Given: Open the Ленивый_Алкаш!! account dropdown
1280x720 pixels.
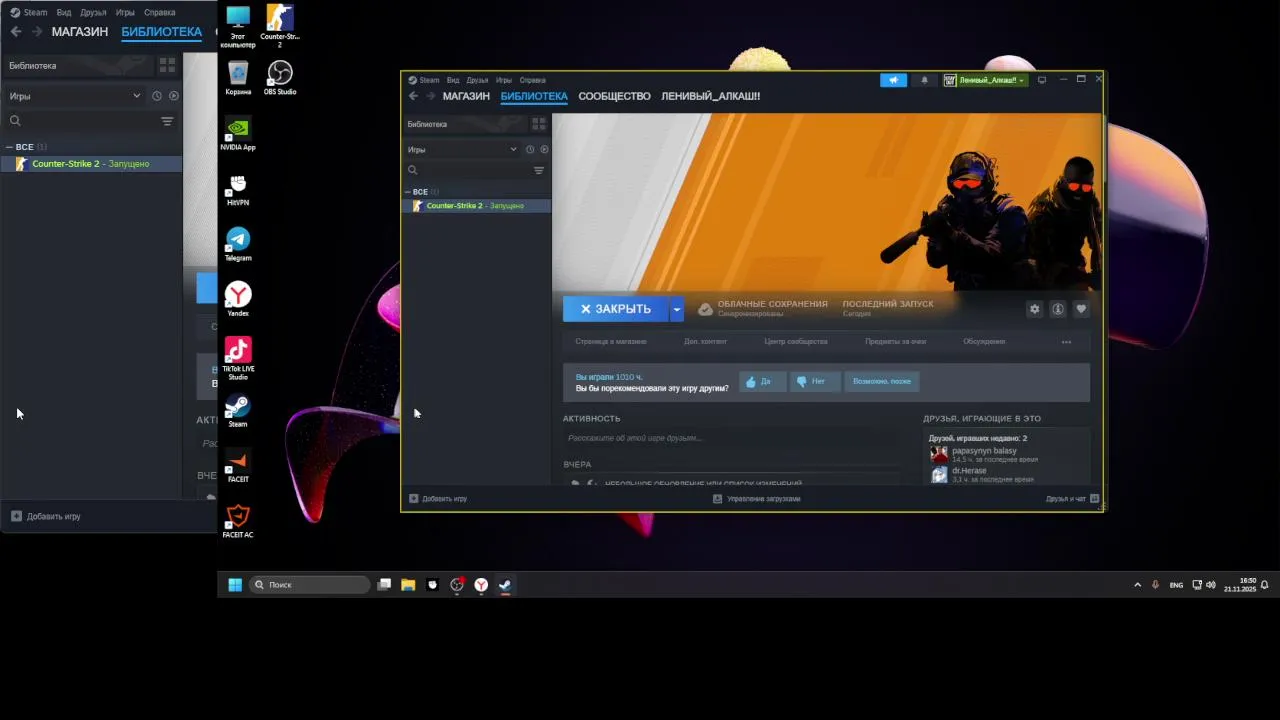Looking at the screenshot, I should click(x=985, y=80).
